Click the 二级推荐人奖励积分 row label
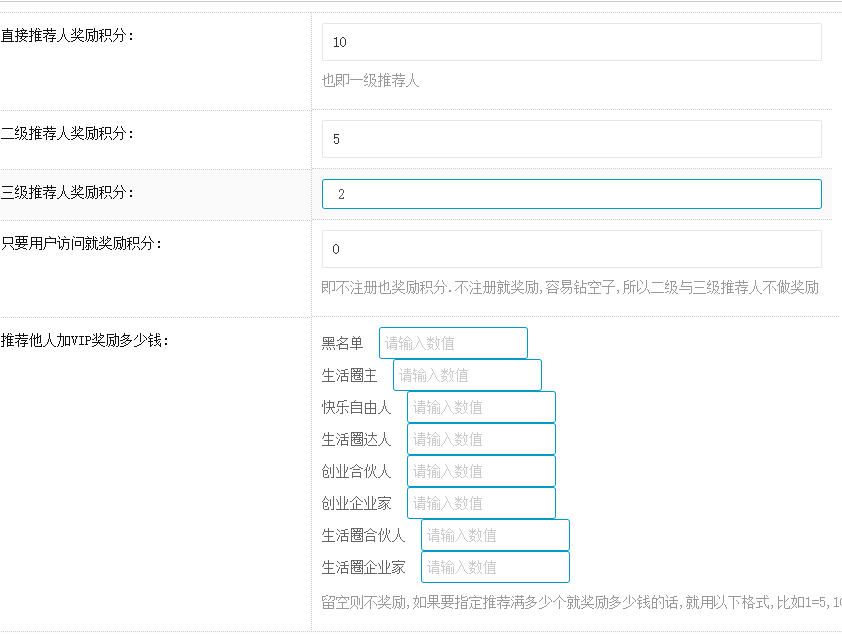The height and width of the screenshot is (634, 842). [67, 133]
